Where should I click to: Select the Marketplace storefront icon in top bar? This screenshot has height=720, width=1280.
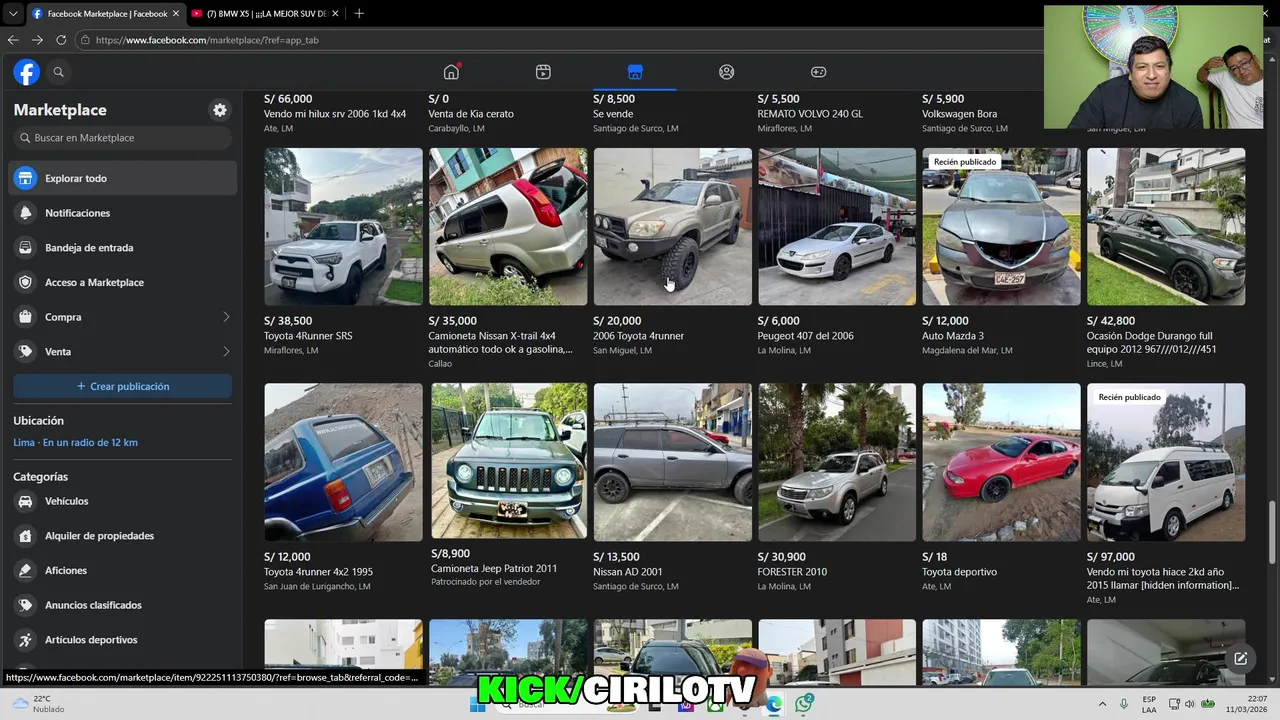(x=635, y=72)
